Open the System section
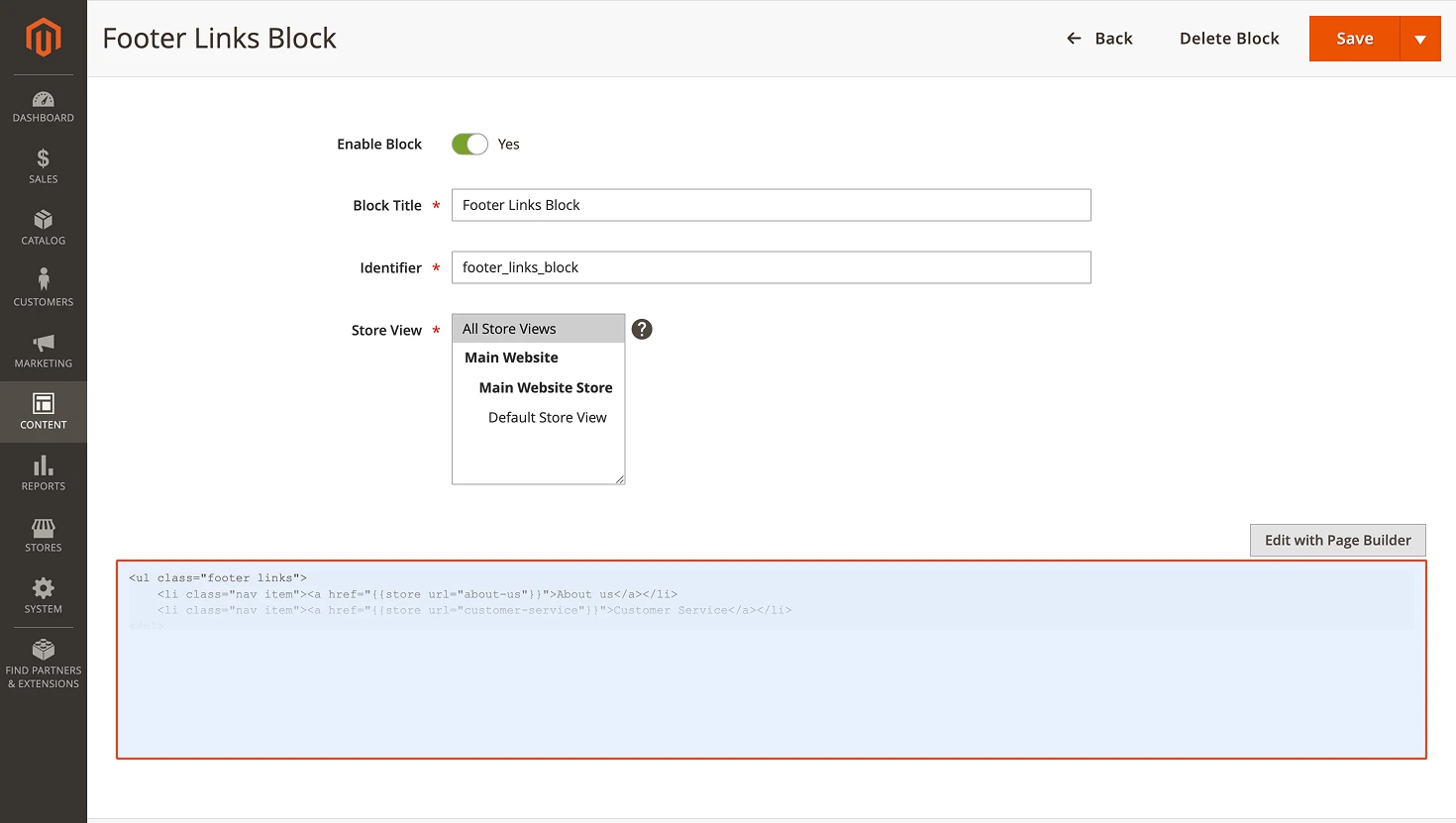The image size is (1456, 823). point(43,595)
